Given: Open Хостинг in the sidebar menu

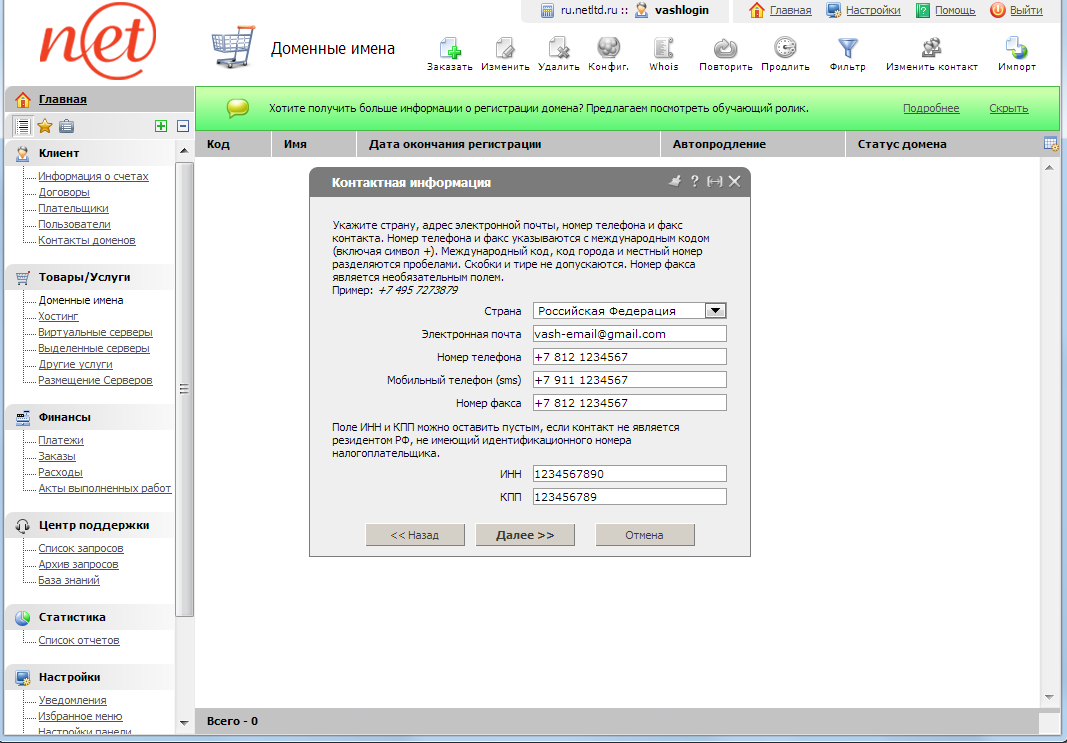Looking at the screenshot, I should tap(58, 316).
